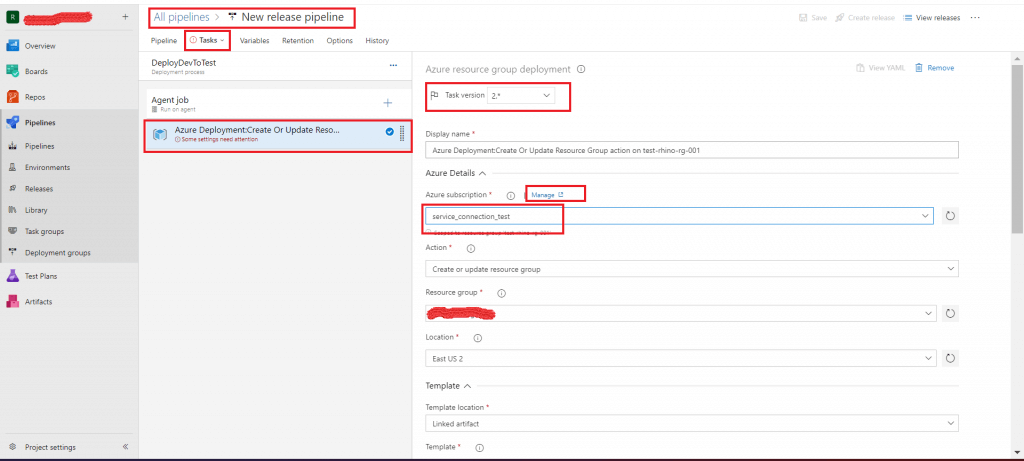Click the Display name text field
Image resolution: width=1024 pixels, height=461 pixels.
(x=692, y=150)
